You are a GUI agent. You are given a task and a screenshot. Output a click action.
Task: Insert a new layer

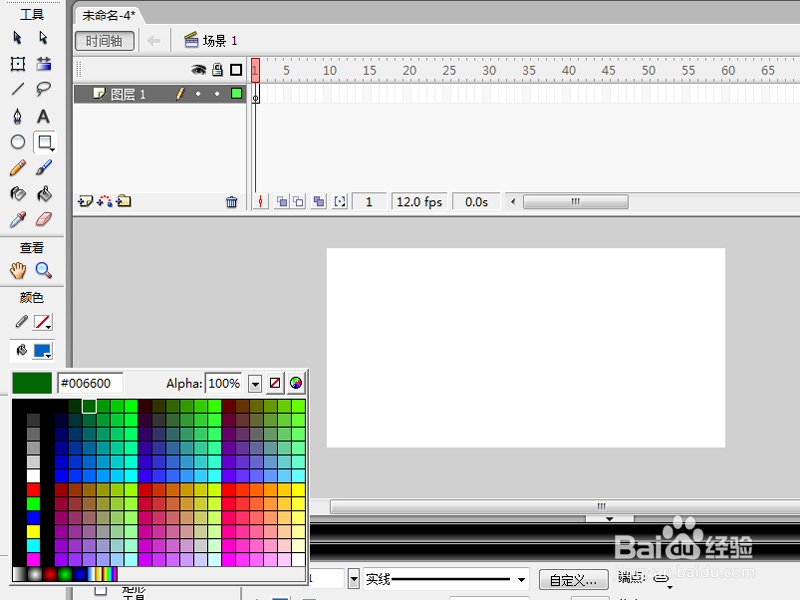(85, 202)
